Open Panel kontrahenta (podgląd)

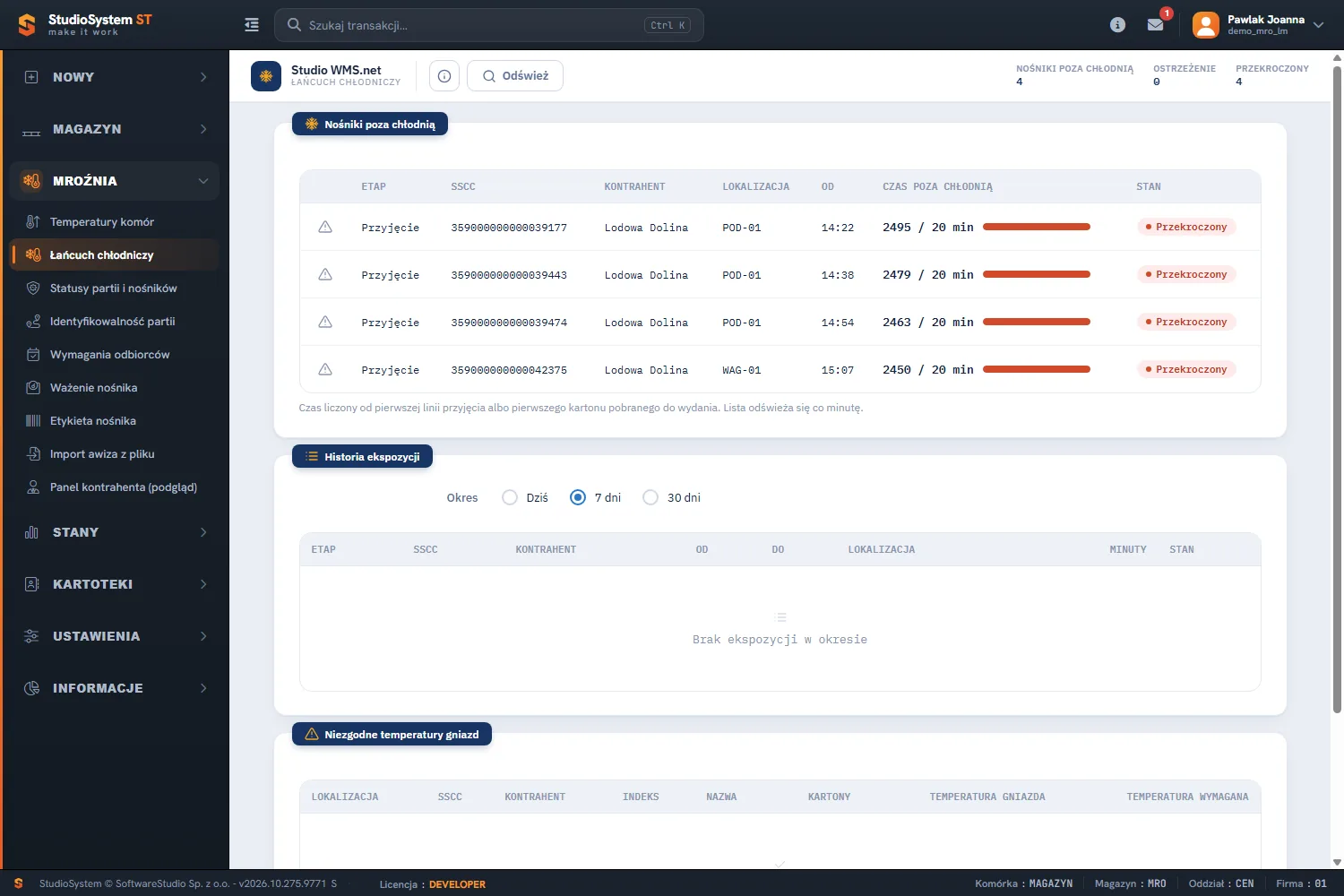tap(115, 487)
